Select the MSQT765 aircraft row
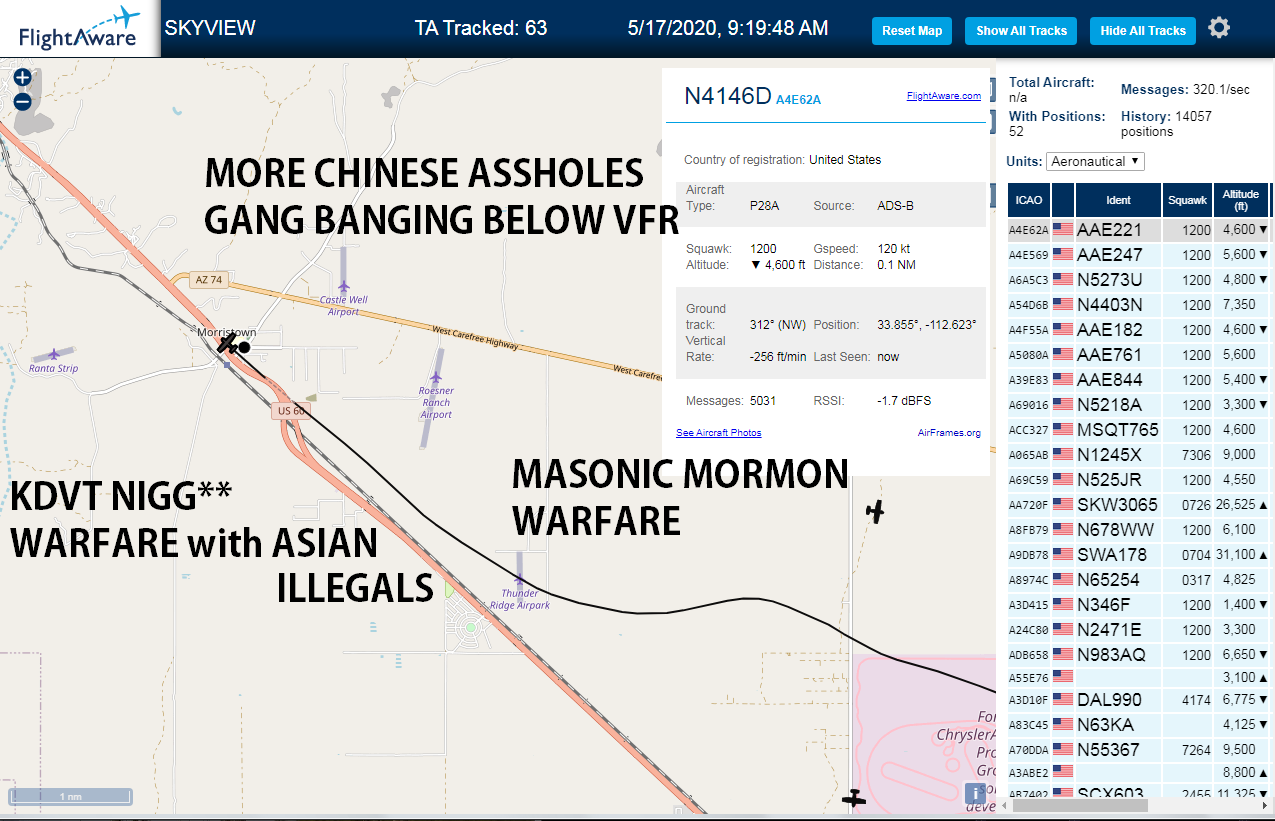 point(1140,430)
